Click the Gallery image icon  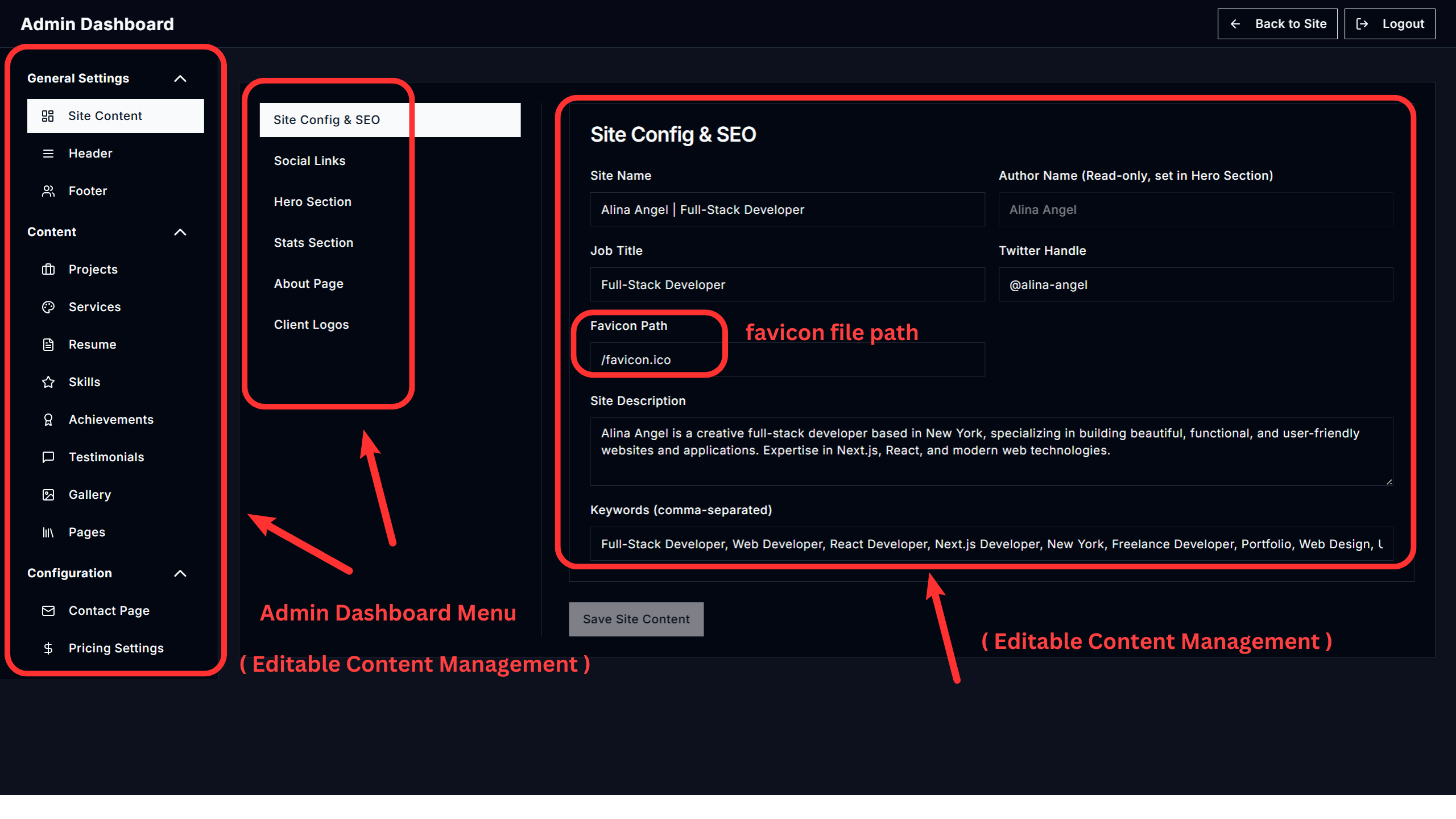(48, 494)
